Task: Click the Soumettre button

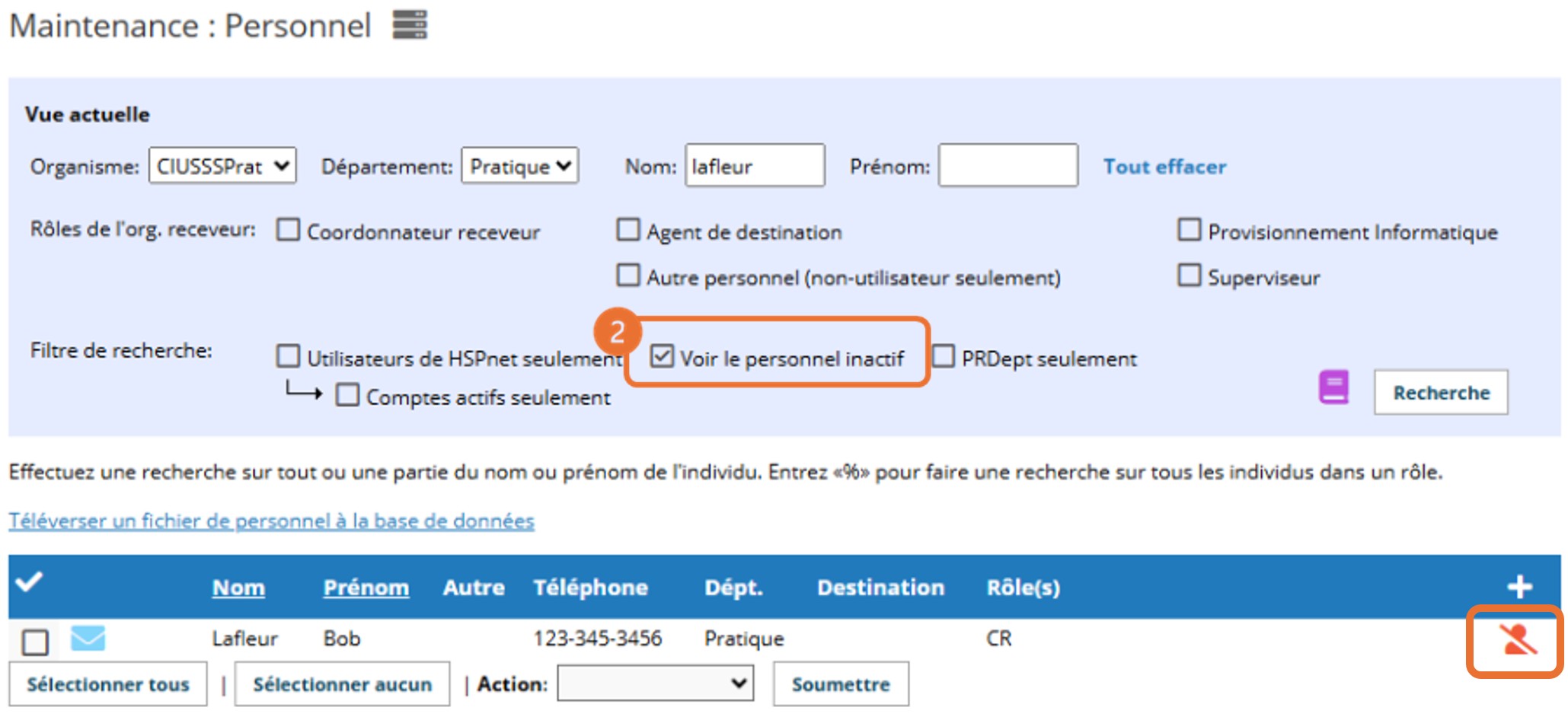Action: 840,684
